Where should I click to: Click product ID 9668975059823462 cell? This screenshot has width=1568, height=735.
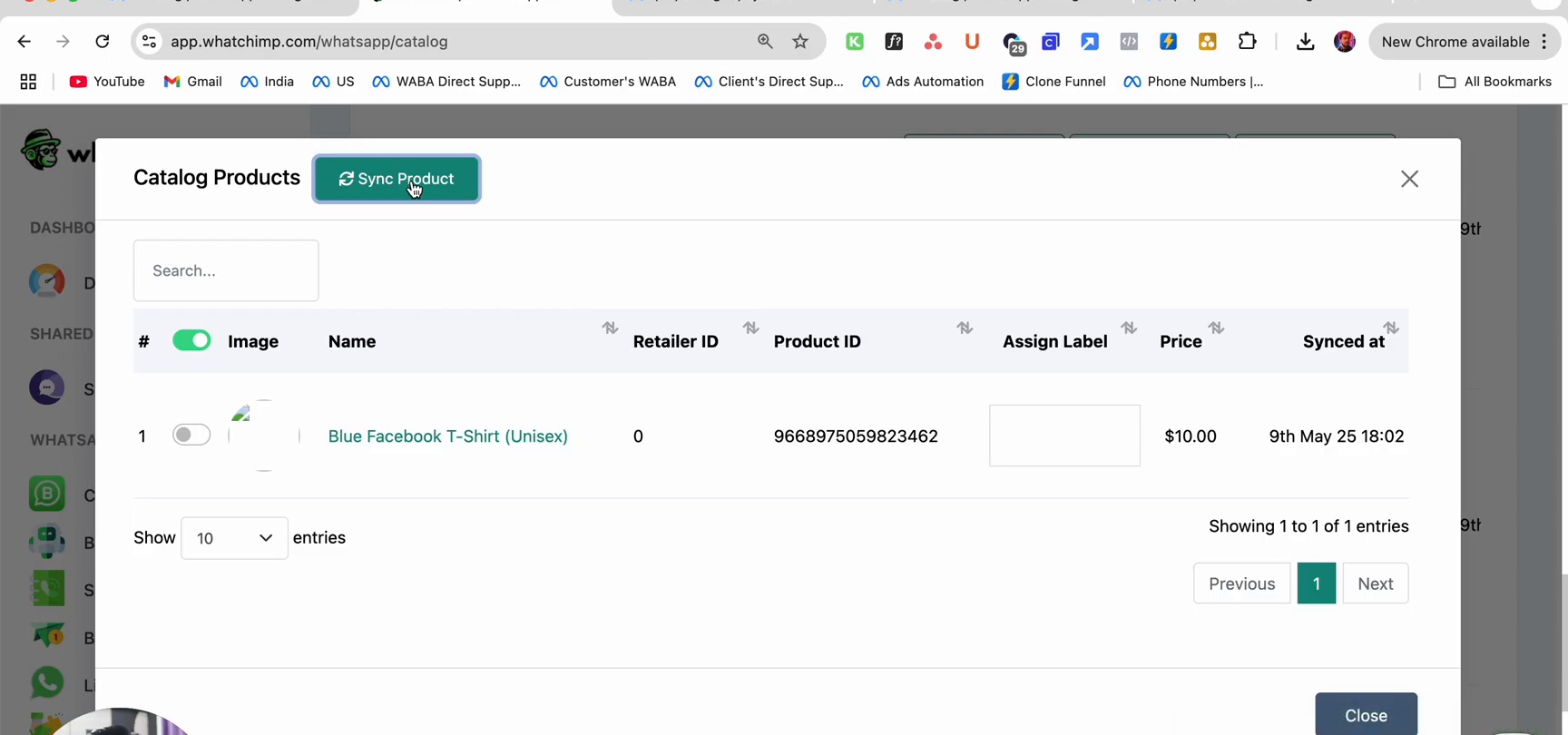(856, 436)
